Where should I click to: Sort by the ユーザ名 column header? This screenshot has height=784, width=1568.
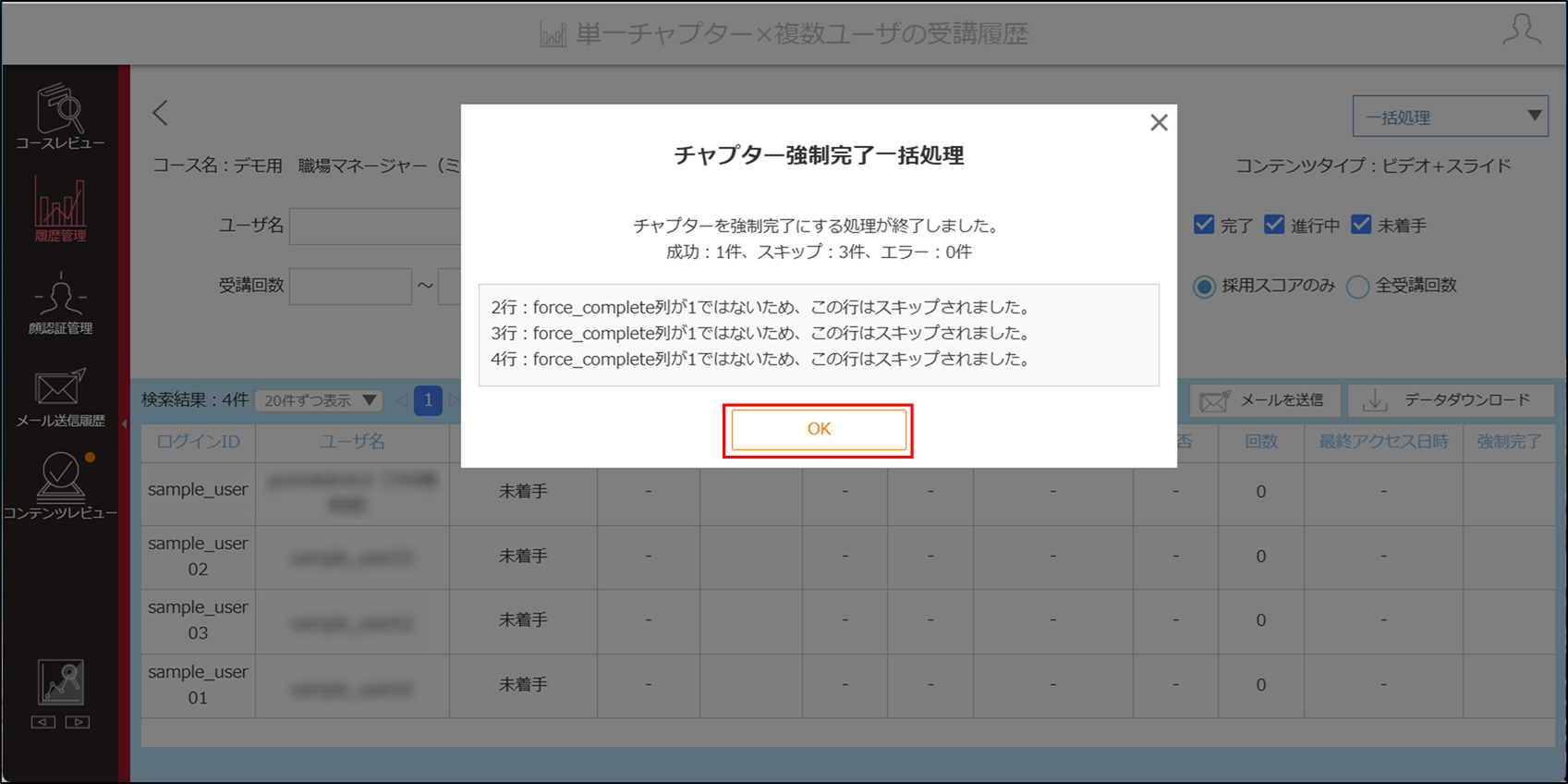[352, 442]
